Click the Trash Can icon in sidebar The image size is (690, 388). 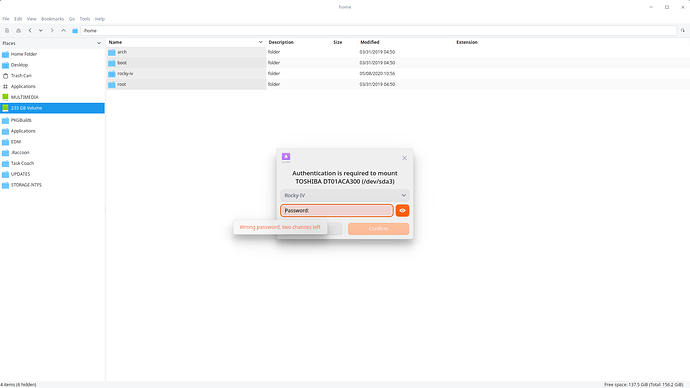coord(5,76)
